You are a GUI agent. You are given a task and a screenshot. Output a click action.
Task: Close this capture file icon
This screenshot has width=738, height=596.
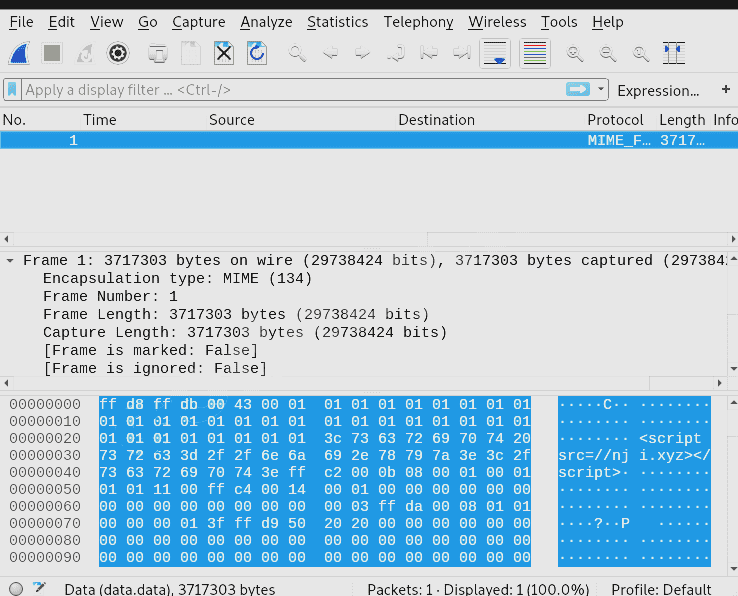[x=224, y=53]
